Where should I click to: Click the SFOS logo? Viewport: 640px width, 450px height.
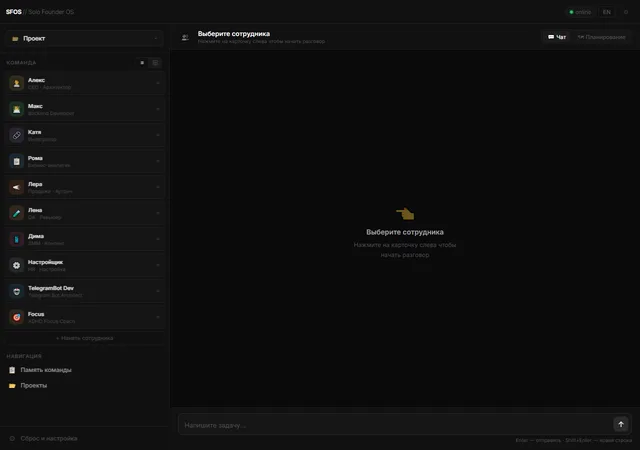(13, 12)
